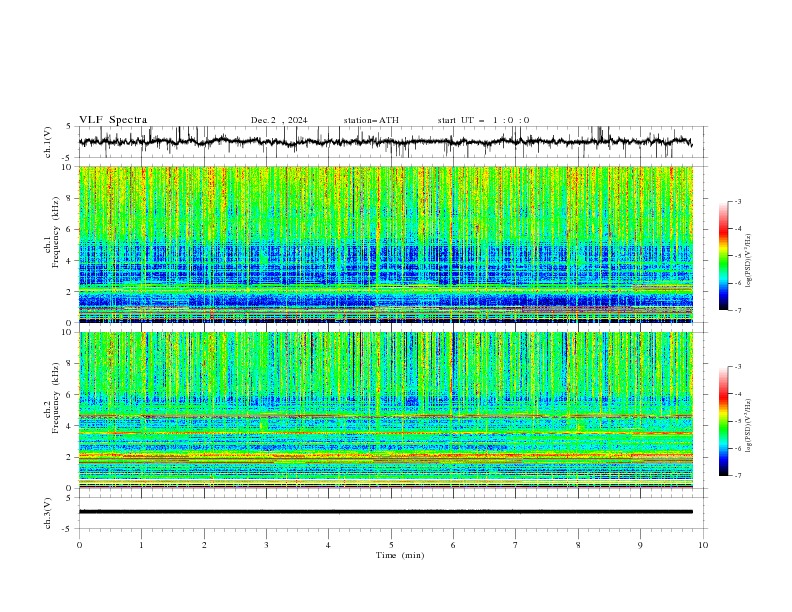Click the "ch.1(V)" voltage axis label
The width and height of the screenshot is (792, 612).
(48, 142)
